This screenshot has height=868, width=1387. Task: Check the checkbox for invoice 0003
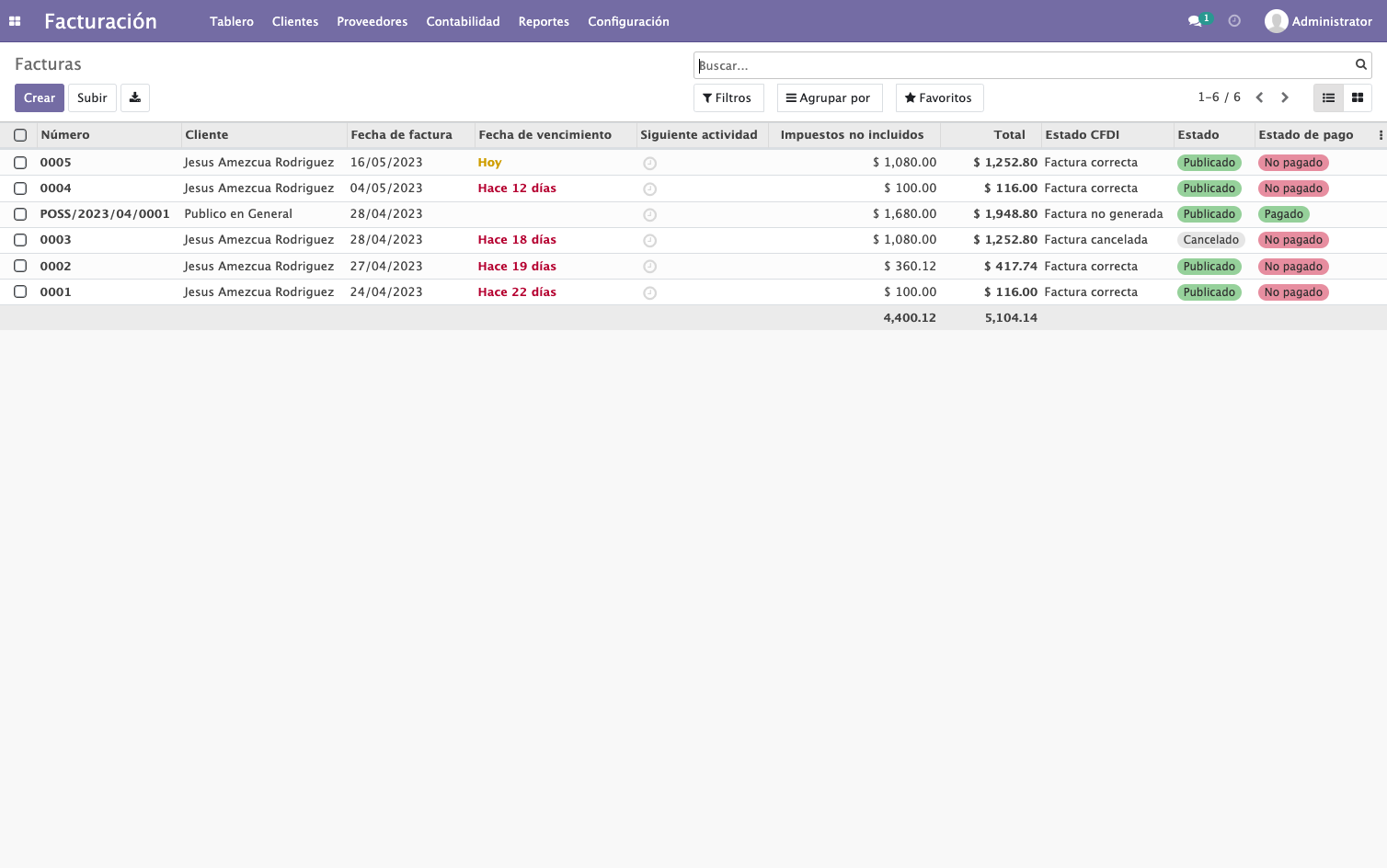click(20, 240)
